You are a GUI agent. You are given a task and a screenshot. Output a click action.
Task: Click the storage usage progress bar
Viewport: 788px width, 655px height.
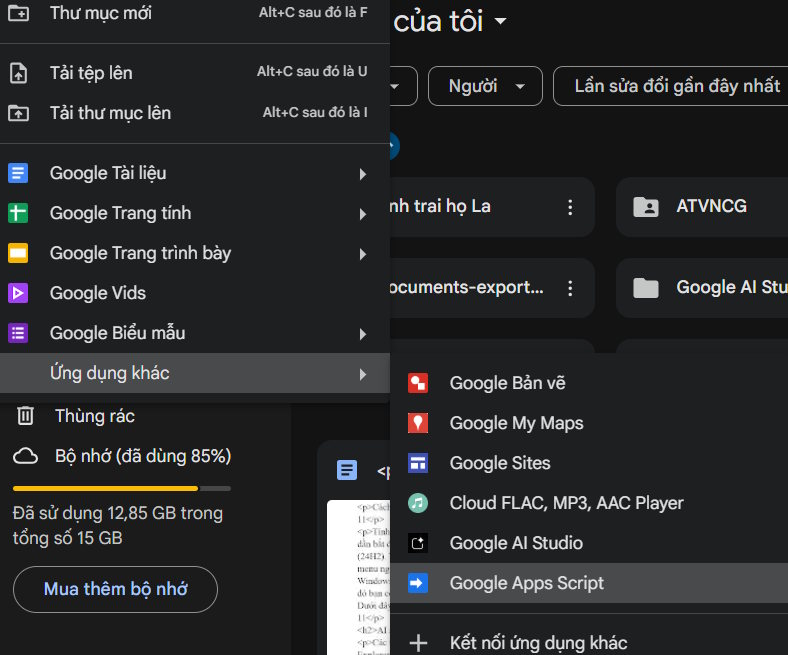pyautogui.click(x=121, y=489)
